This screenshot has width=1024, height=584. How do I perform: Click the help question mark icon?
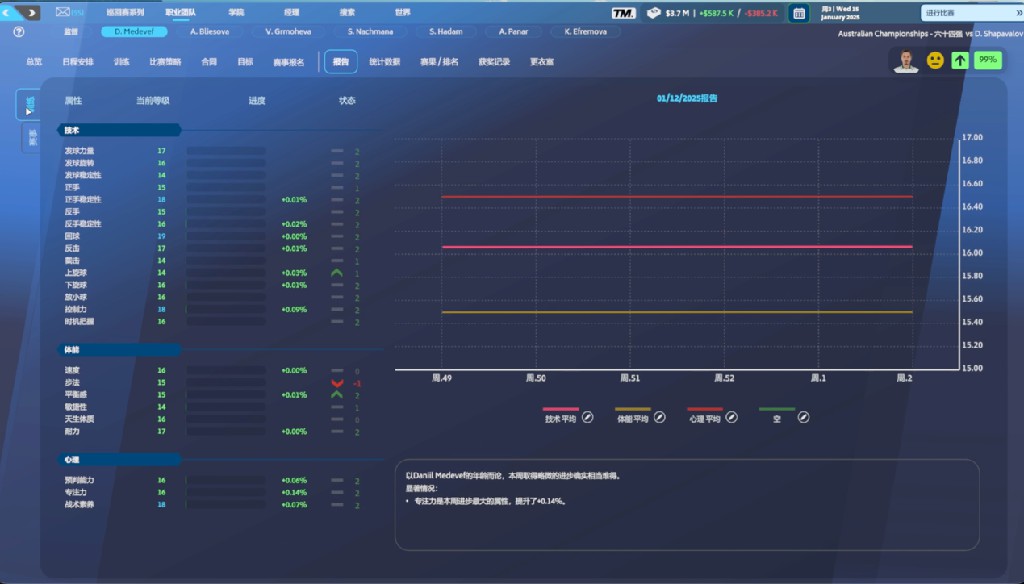pyautogui.click(x=18, y=32)
